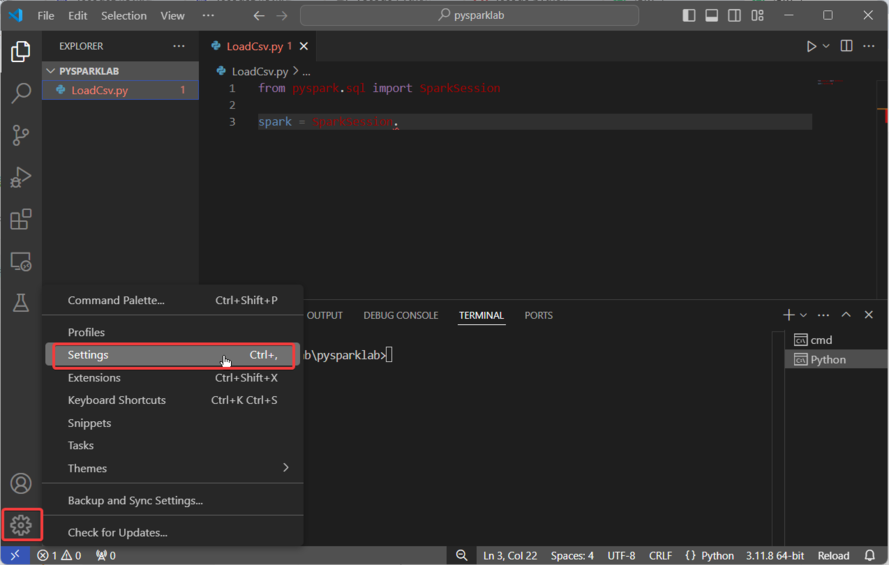Open the Source Control view
Image resolution: width=889 pixels, height=565 pixels.
pos(20,135)
